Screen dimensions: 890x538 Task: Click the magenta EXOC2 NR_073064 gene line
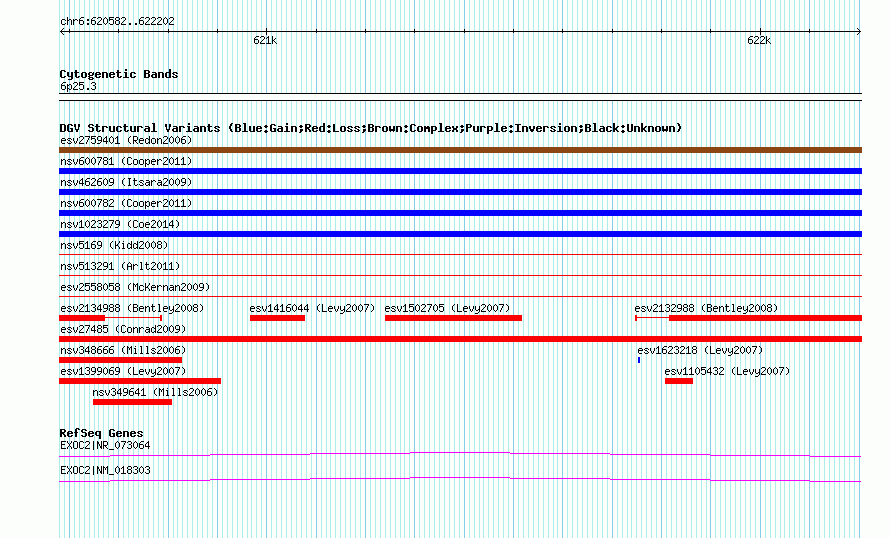(460, 455)
